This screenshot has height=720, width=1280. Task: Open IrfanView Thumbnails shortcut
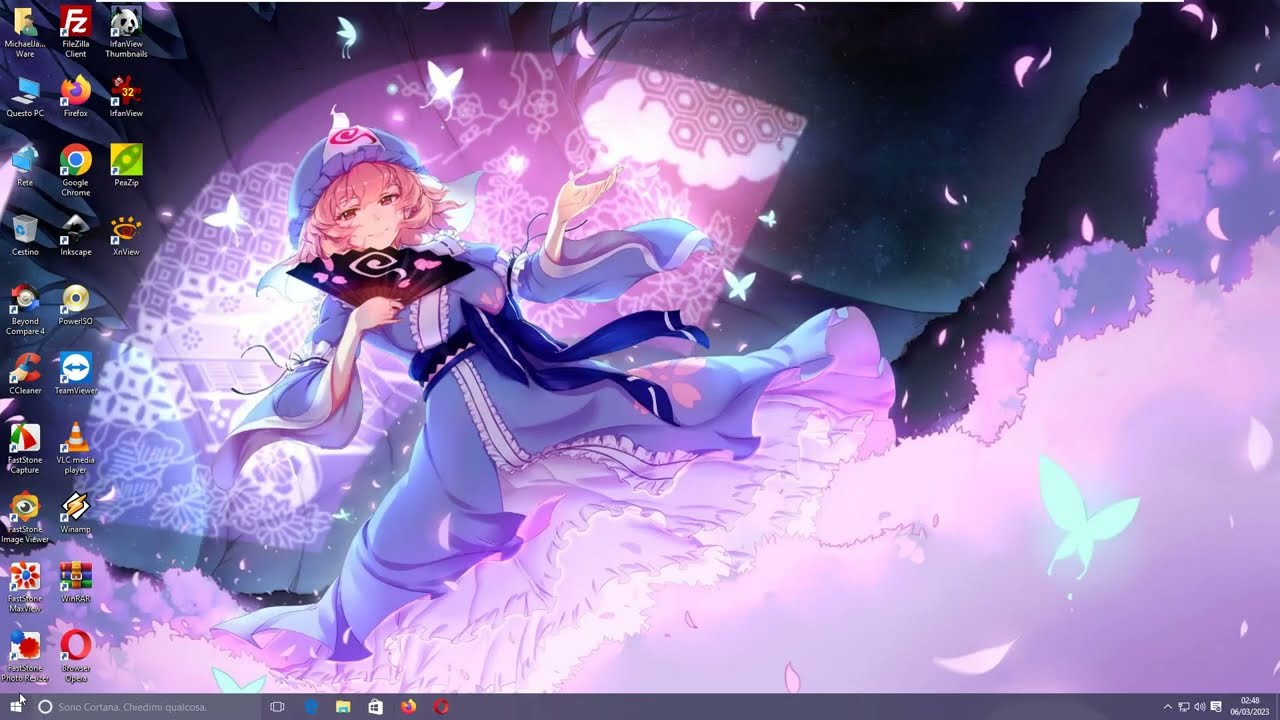[x=126, y=32]
